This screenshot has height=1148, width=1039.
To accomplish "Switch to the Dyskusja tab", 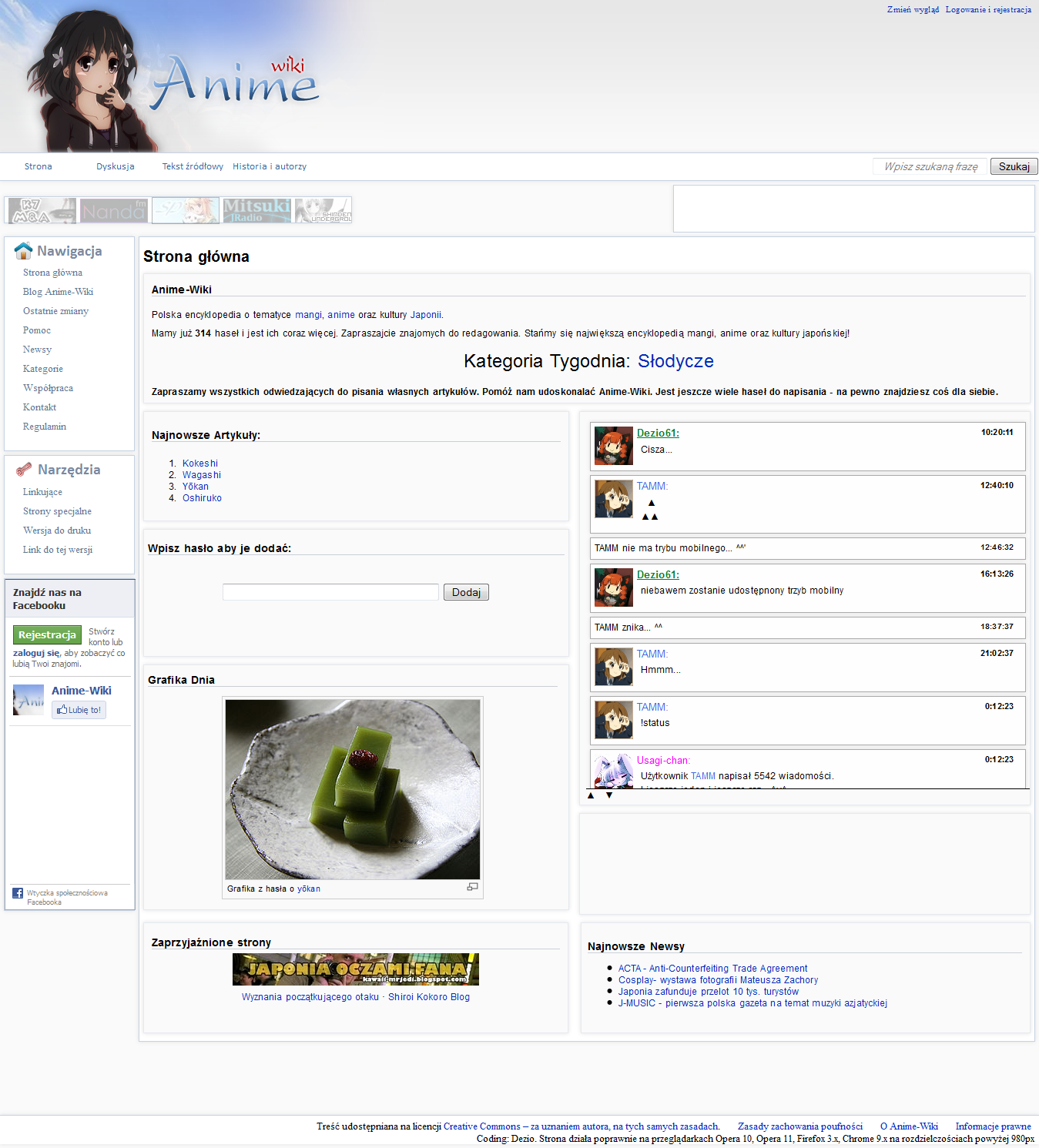I will click(116, 166).
